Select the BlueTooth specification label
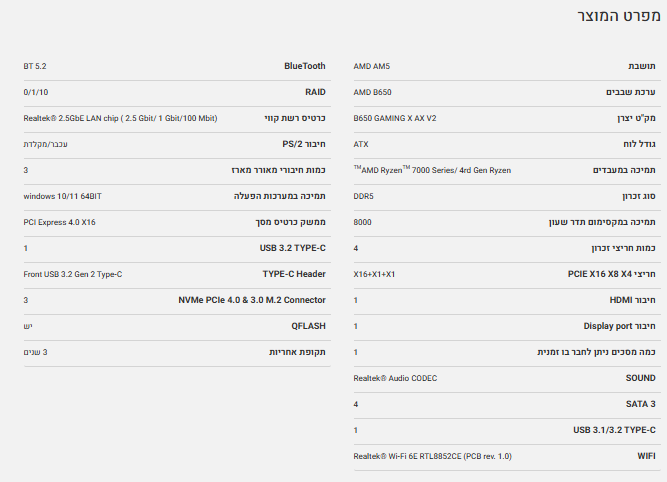 [304, 66]
